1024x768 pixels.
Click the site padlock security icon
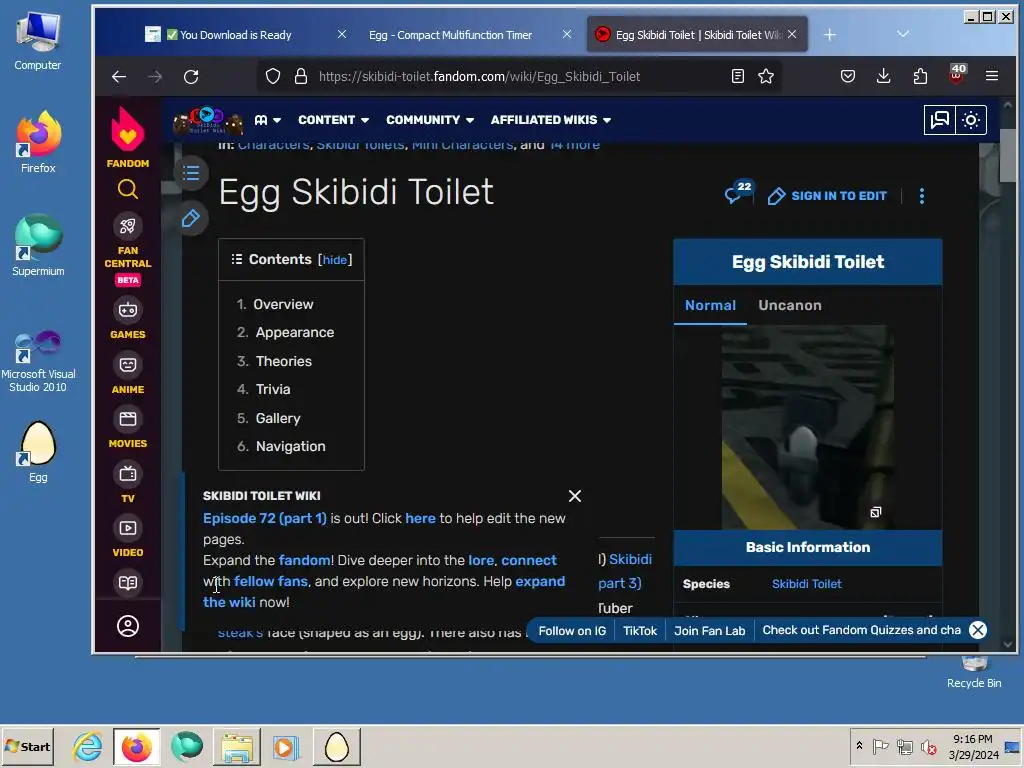(300, 76)
